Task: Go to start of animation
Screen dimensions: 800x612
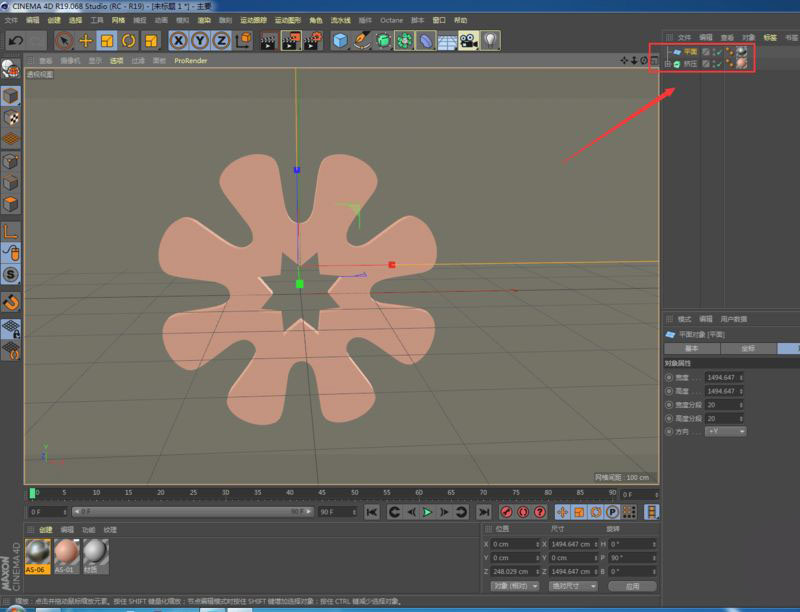Action: [x=372, y=512]
